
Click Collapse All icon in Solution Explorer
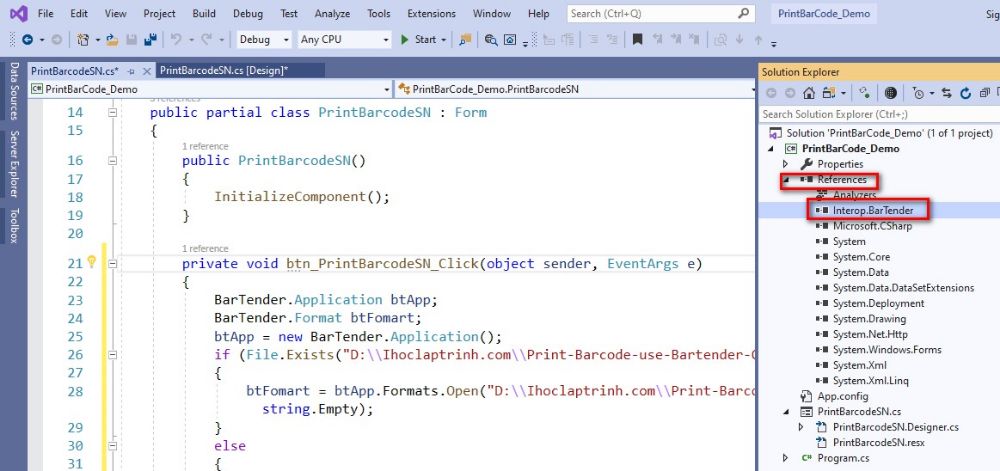coord(985,93)
